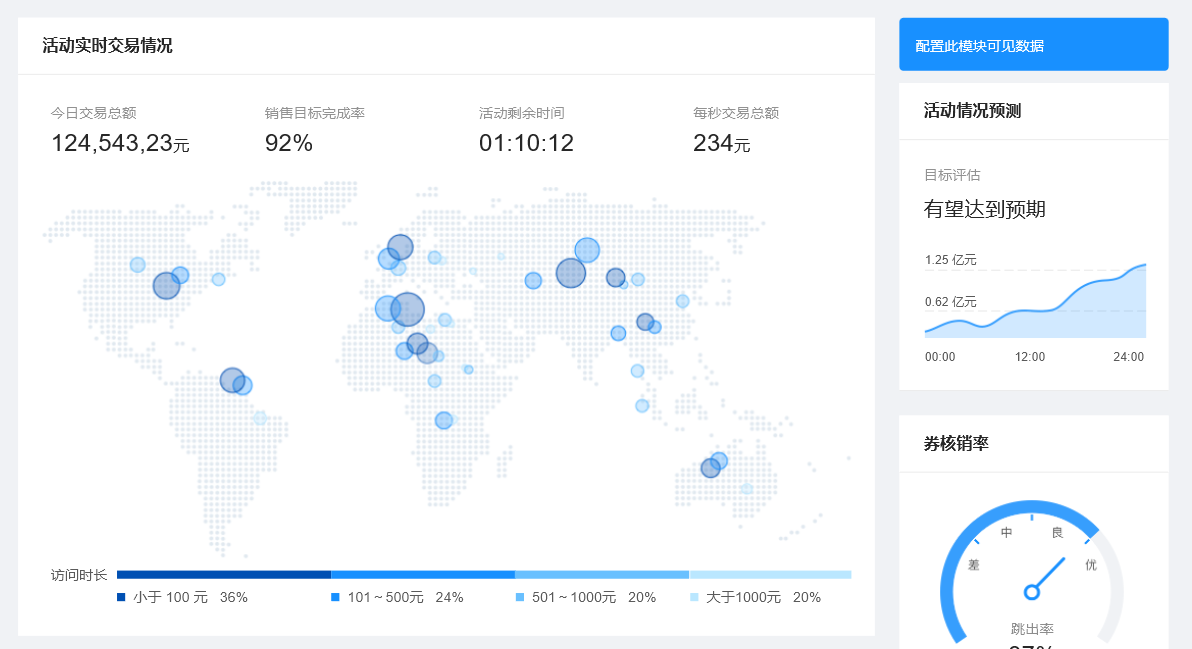Click the pale blue 大于1000元 legend square
This screenshot has height=649, width=1192.
(694, 597)
